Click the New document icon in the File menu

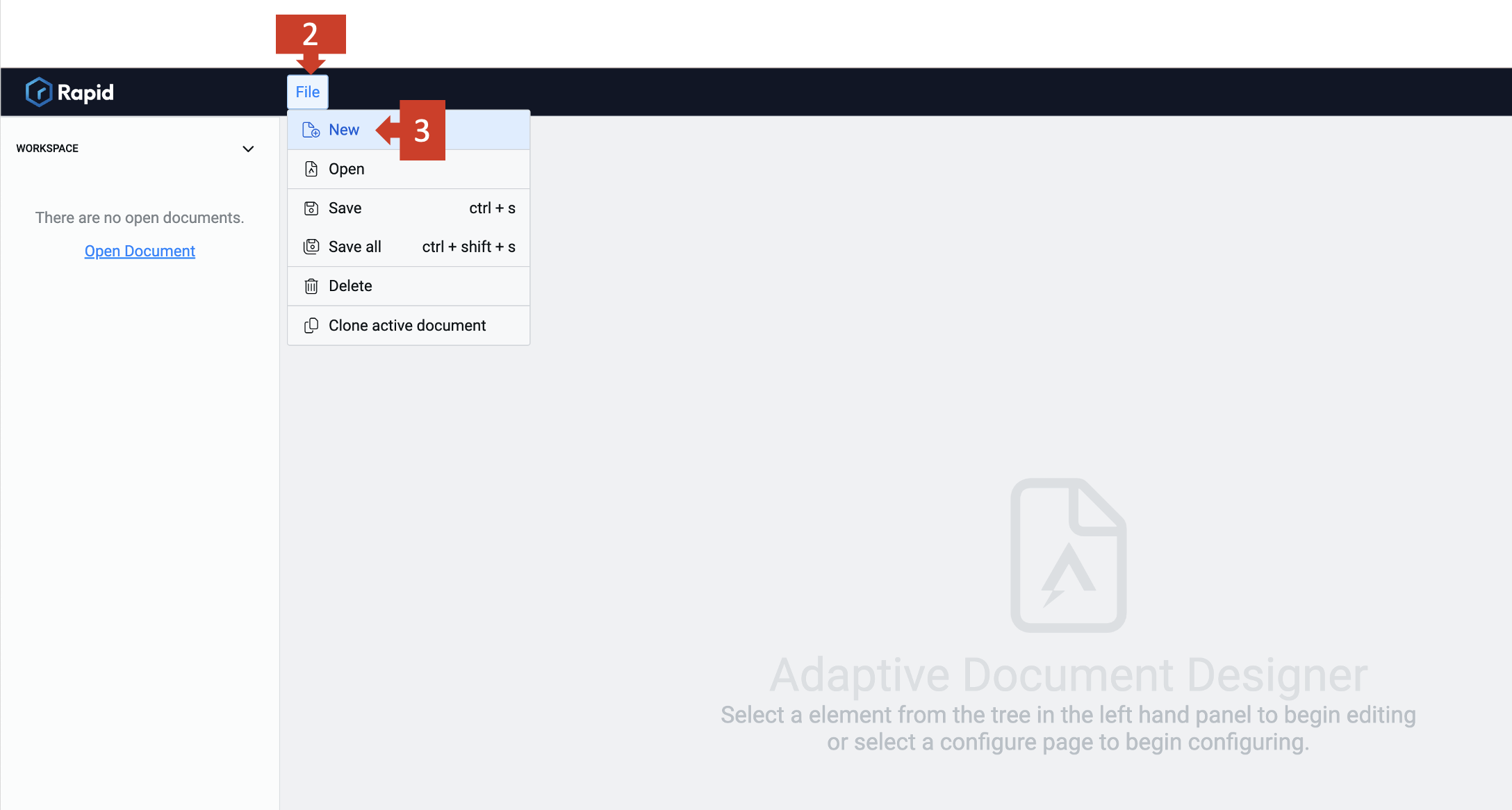pos(311,129)
